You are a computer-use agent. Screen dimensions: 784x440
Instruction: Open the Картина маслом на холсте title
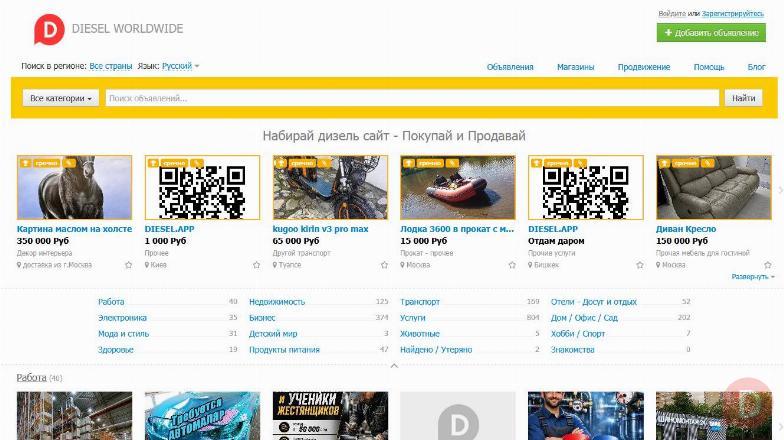(x=74, y=229)
